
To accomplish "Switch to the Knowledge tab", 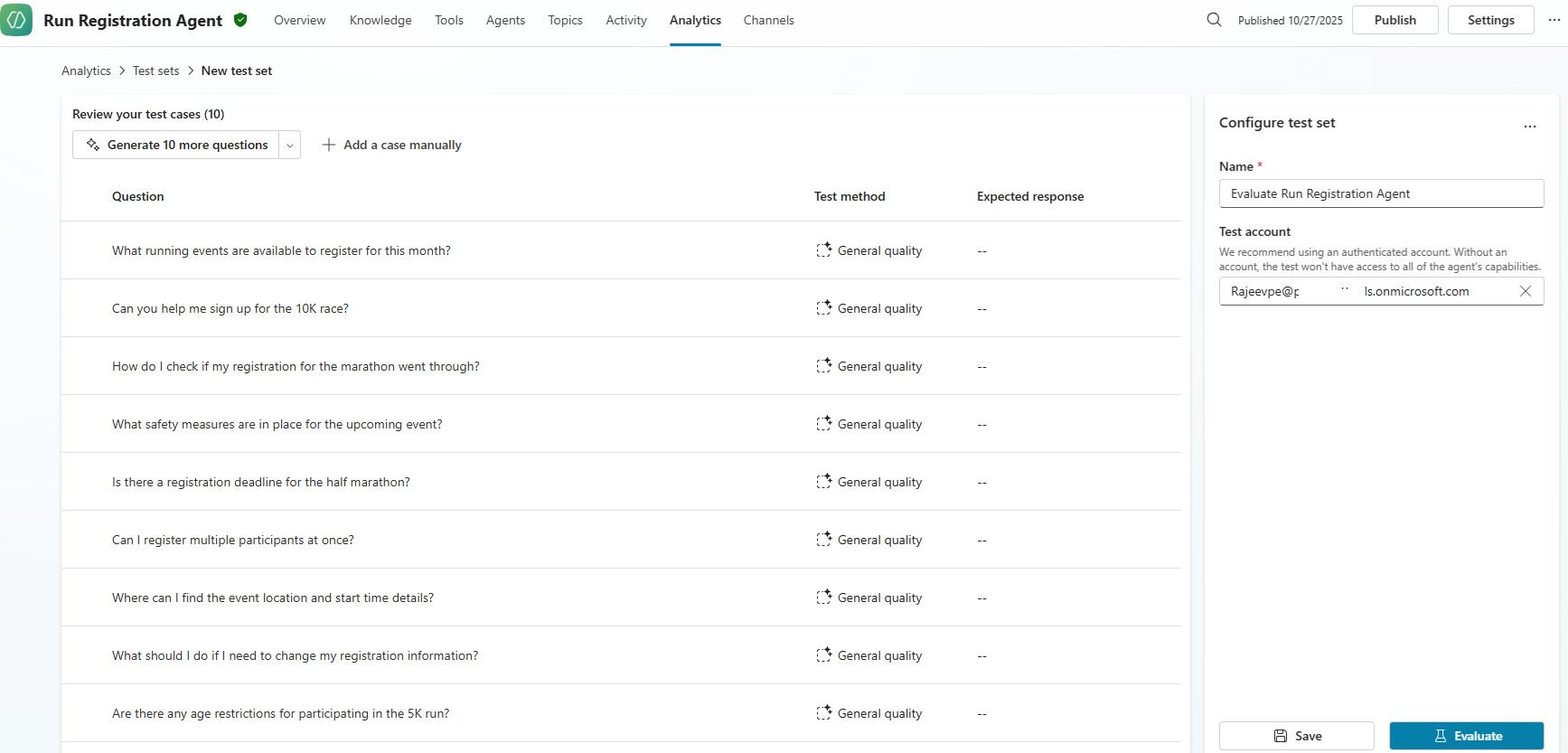I will (x=380, y=20).
